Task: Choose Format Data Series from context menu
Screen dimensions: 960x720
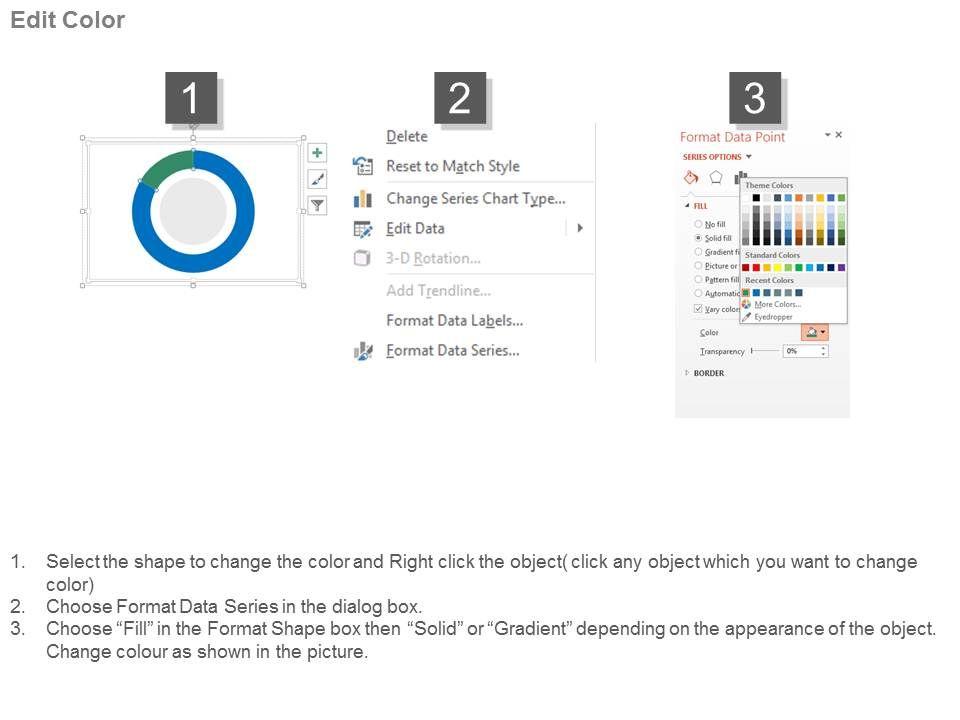Action: click(452, 351)
